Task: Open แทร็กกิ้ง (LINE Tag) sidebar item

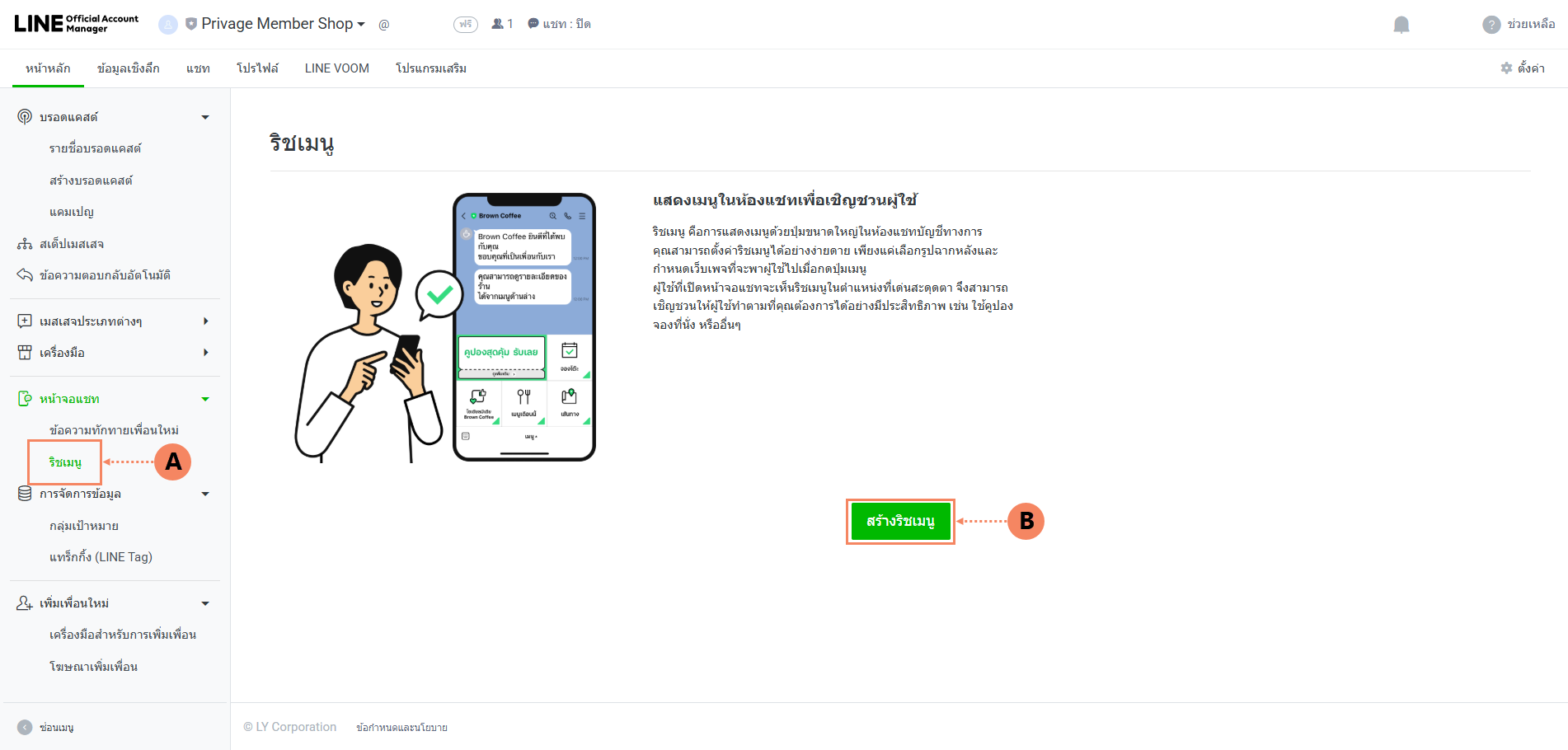Action: (x=101, y=557)
